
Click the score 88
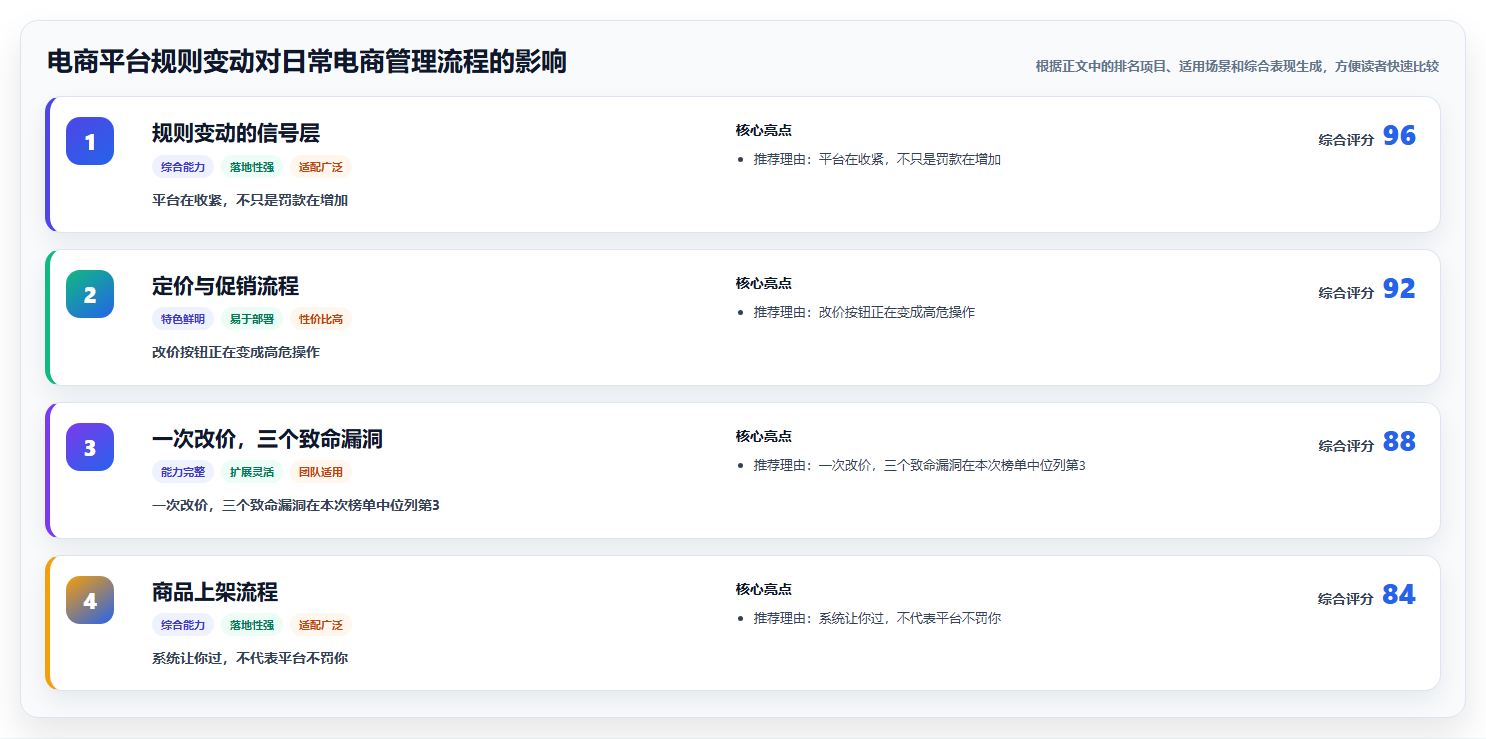(x=1399, y=442)
